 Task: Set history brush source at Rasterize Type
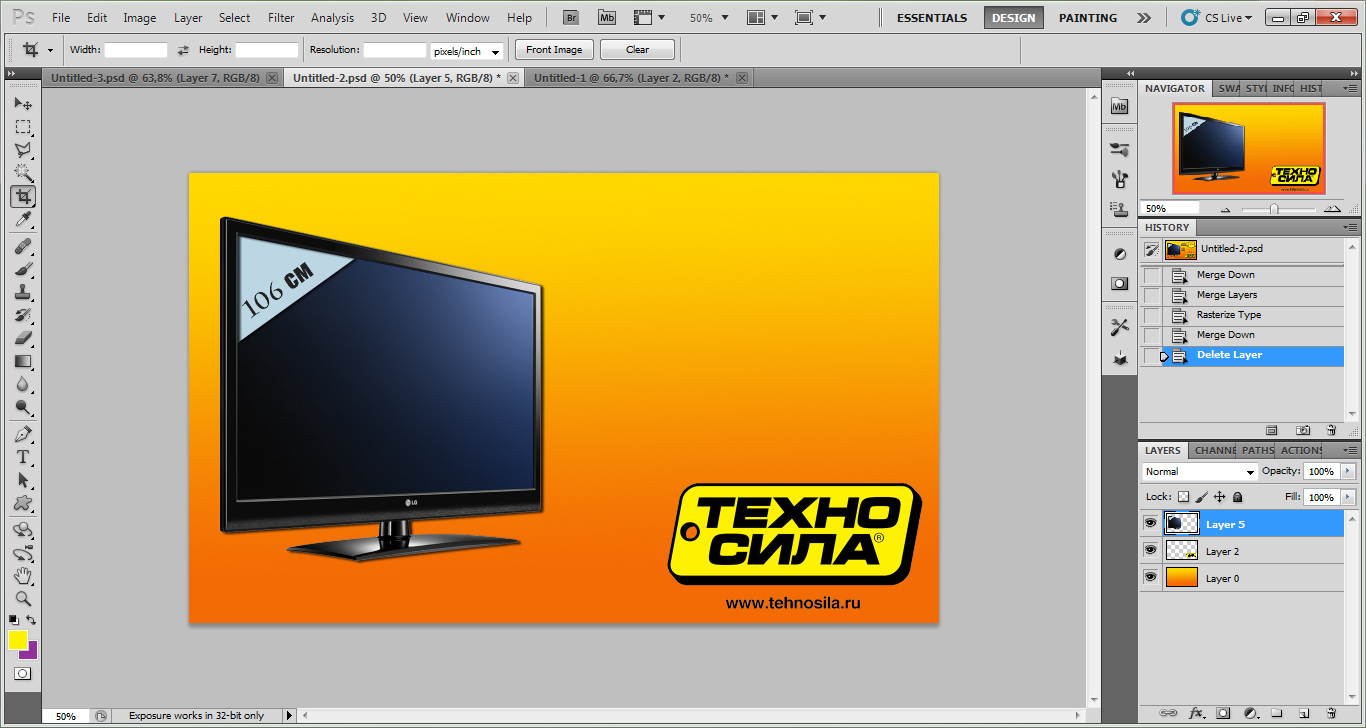[x=1152, y=315]
